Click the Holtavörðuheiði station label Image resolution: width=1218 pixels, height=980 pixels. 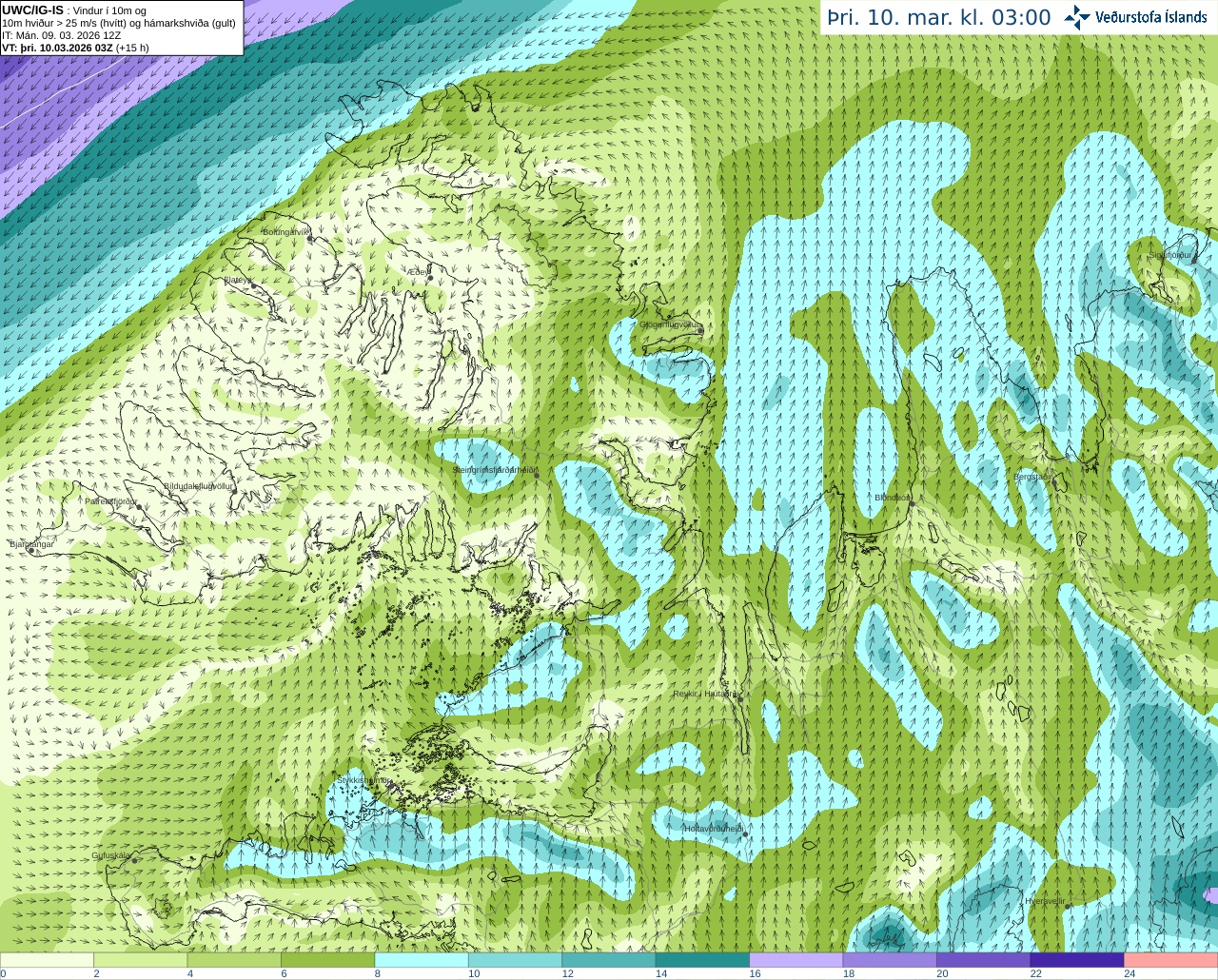(714, 829)
